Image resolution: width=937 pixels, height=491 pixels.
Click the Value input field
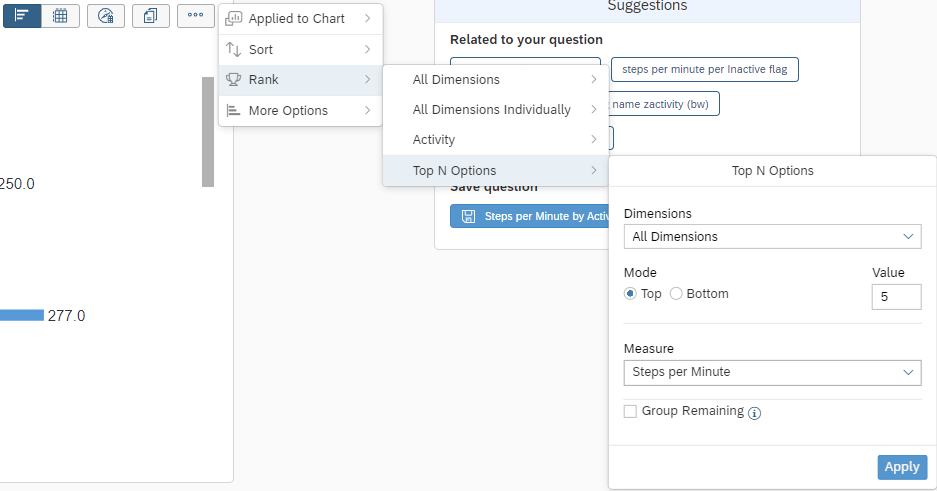895,297
